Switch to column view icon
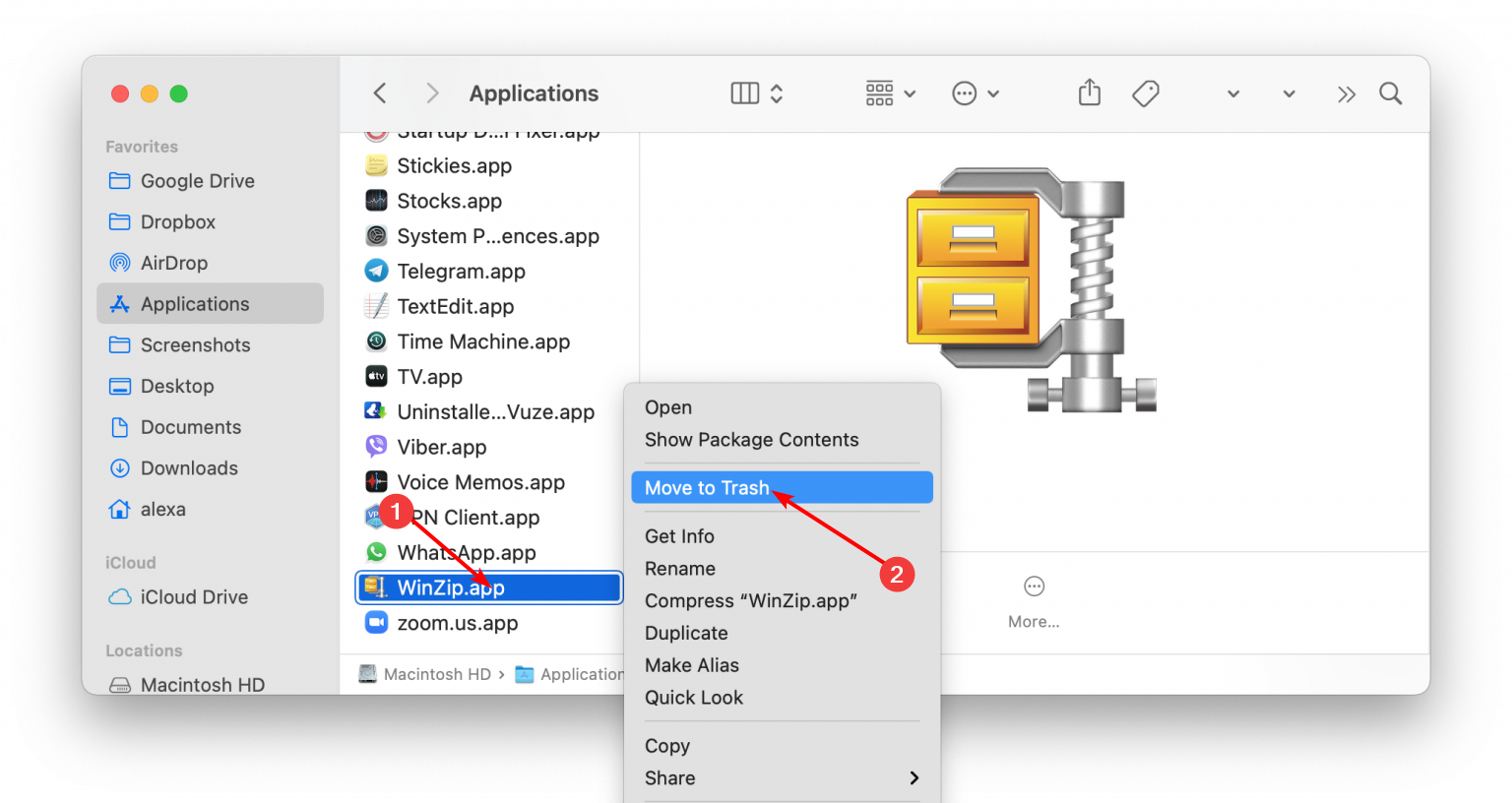The width and height of the screenshot is (1512, 803). [745, 93]
